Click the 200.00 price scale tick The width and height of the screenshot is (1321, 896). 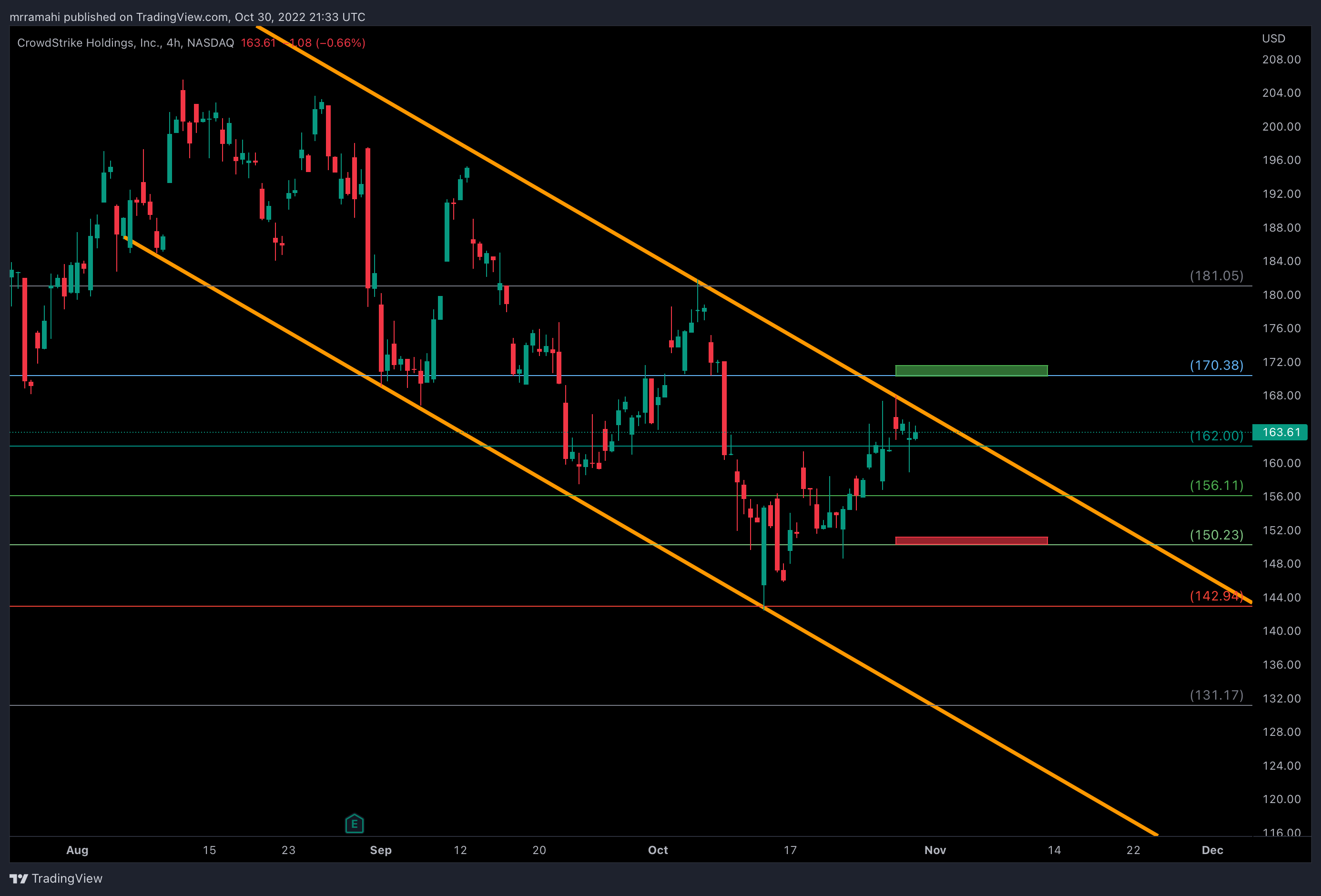(1281, 126)
